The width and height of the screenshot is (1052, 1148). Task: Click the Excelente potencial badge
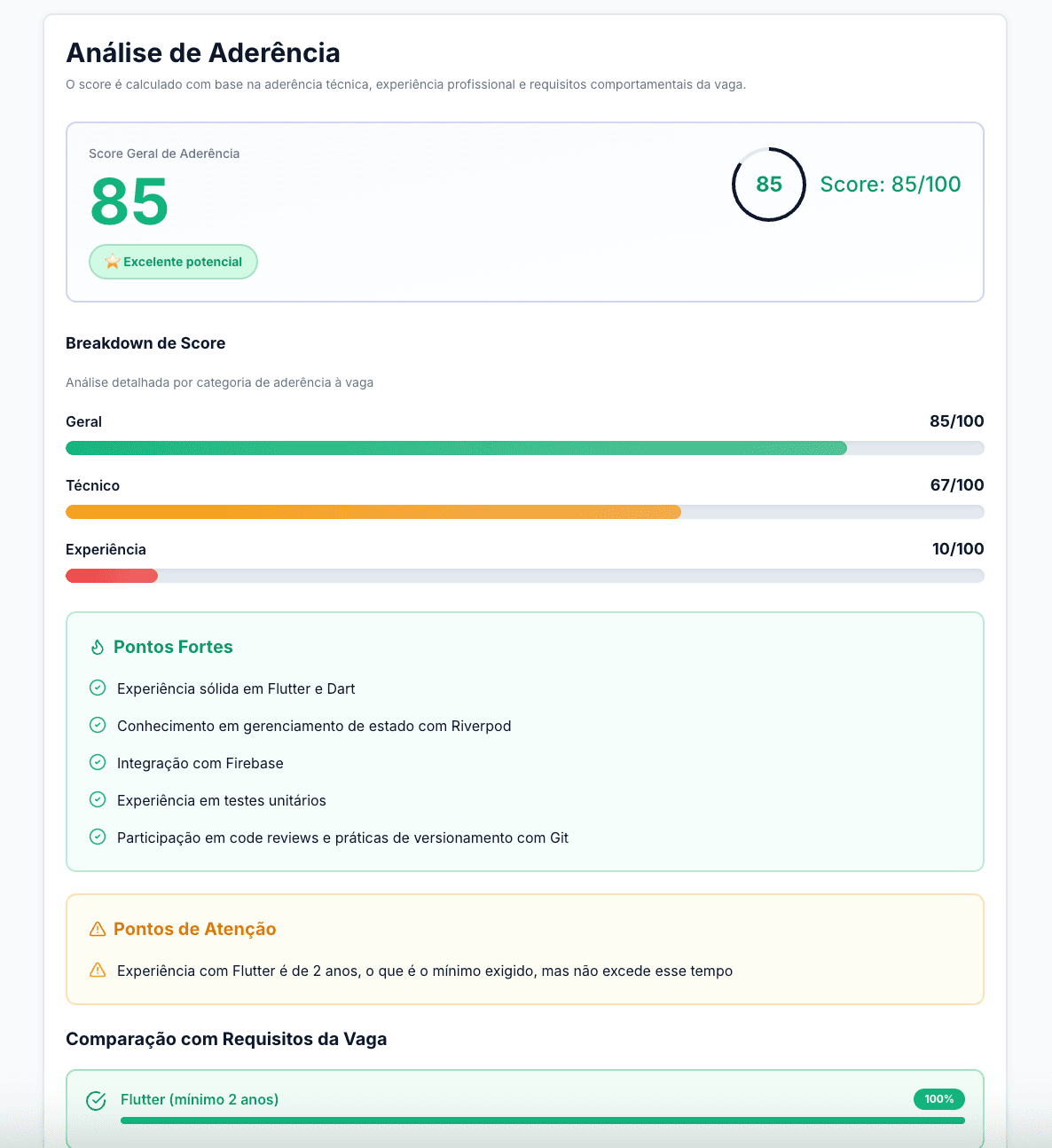[x=173, y=262]
